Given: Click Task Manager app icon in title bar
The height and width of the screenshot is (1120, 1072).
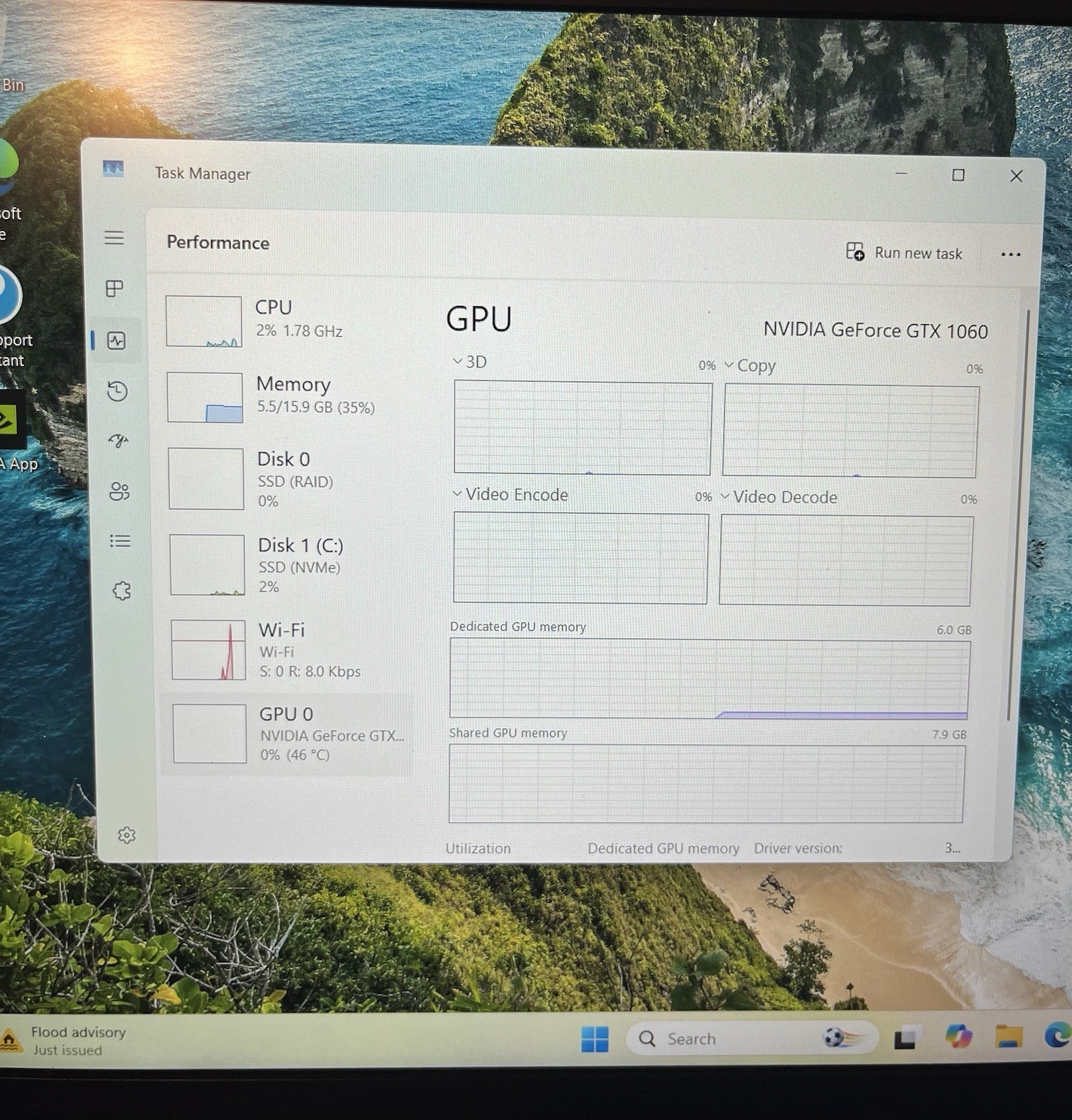Looking at the screenshot, I should pyautogui.click(x=113, y=169).
